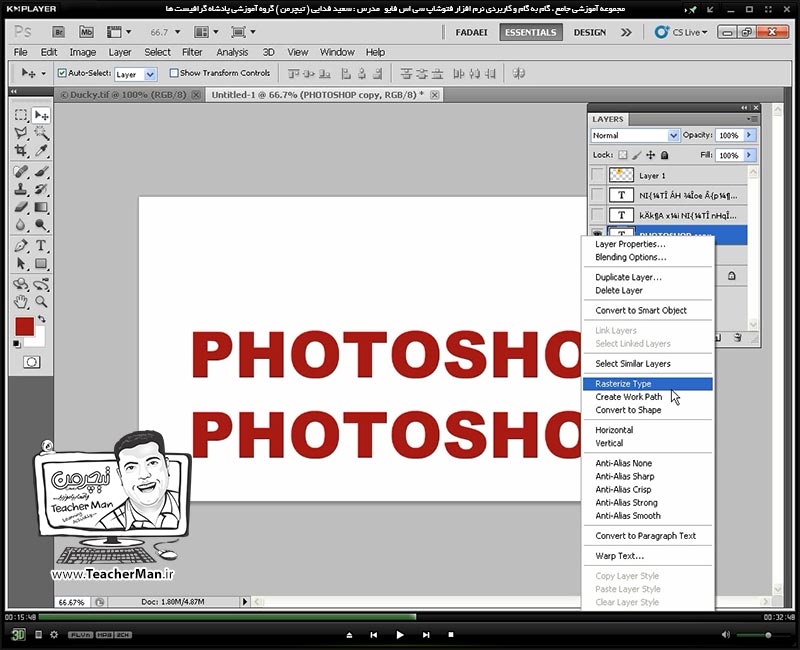Select the Healing Brush tool
Viewport: 800px width, 650px height.
pyautogui.click(x=21, y=171)
